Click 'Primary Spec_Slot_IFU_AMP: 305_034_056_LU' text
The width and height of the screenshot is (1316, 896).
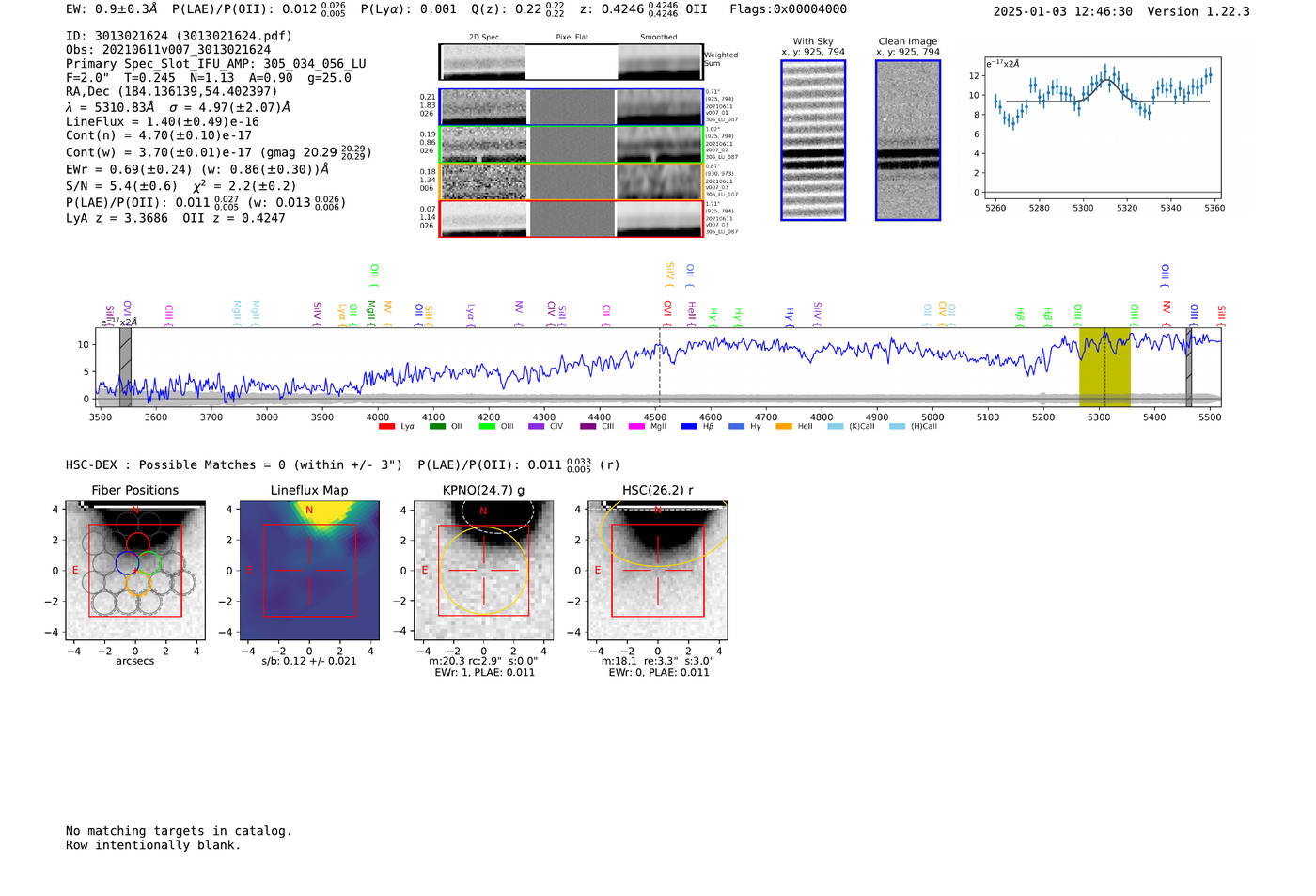[x=216, y=64]
